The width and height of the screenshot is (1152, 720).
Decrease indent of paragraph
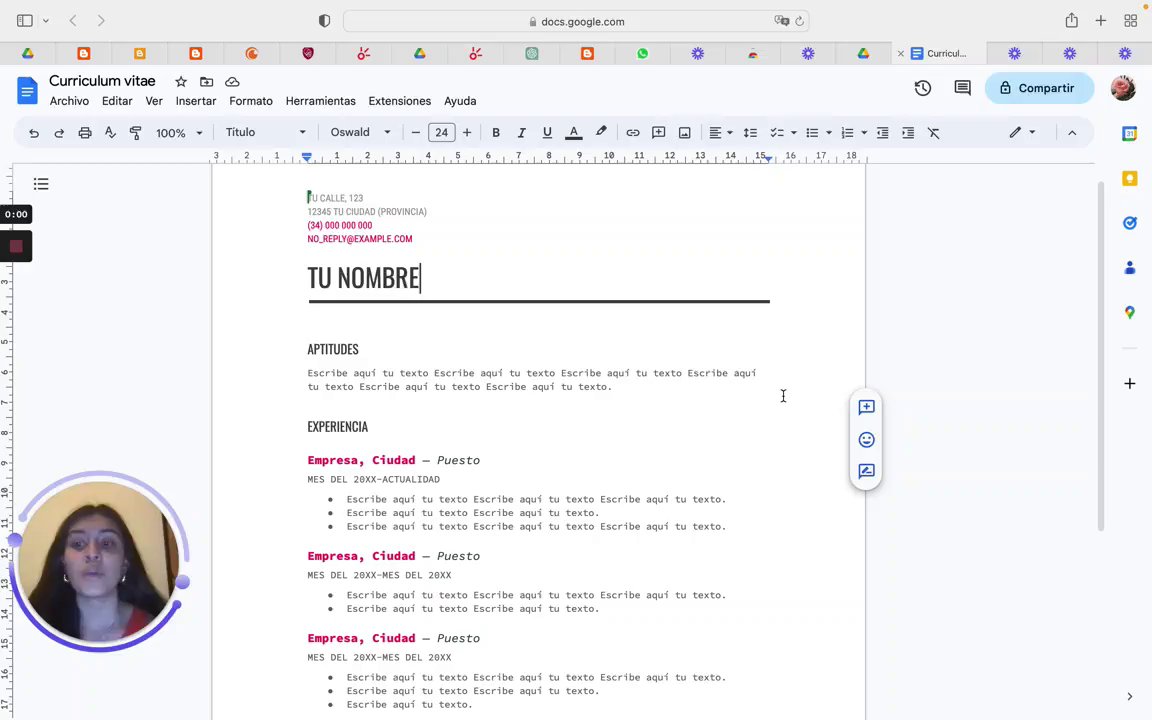[882, 133]
